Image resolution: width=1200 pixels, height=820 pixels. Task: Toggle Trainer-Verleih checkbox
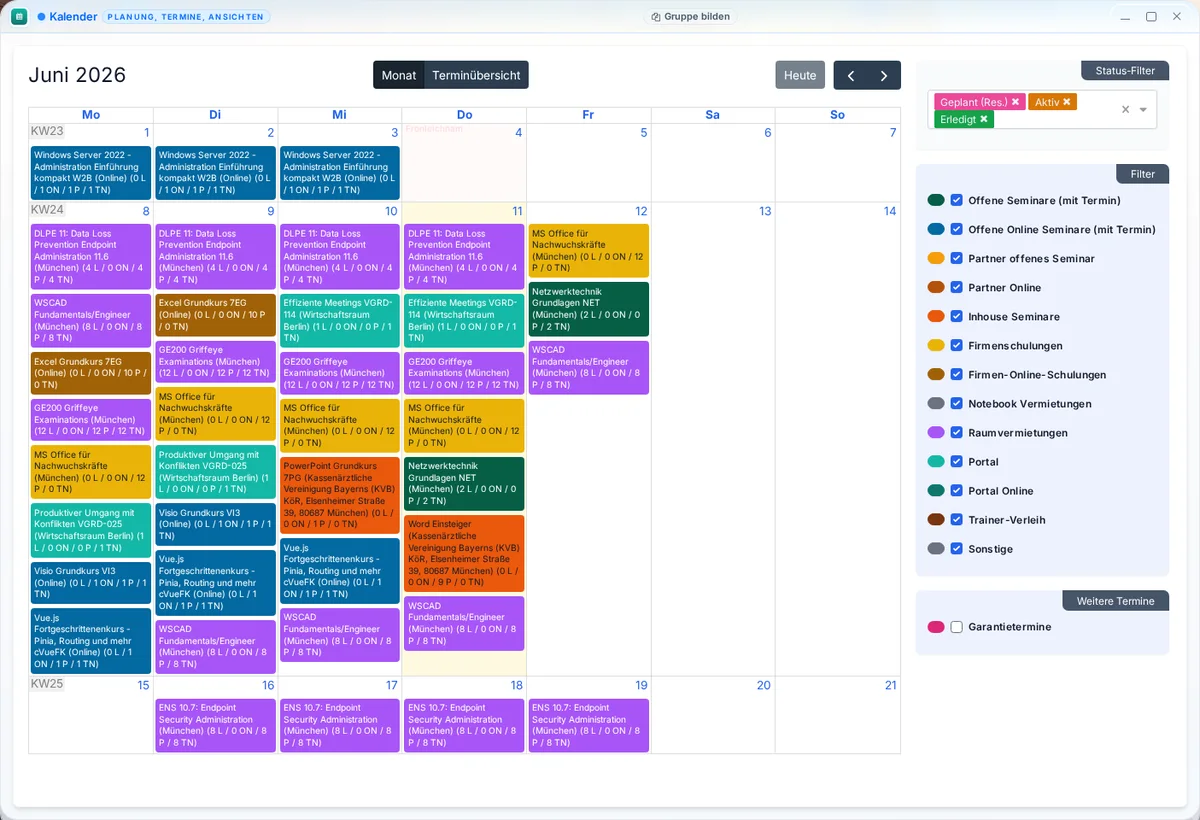pos(957,519)
